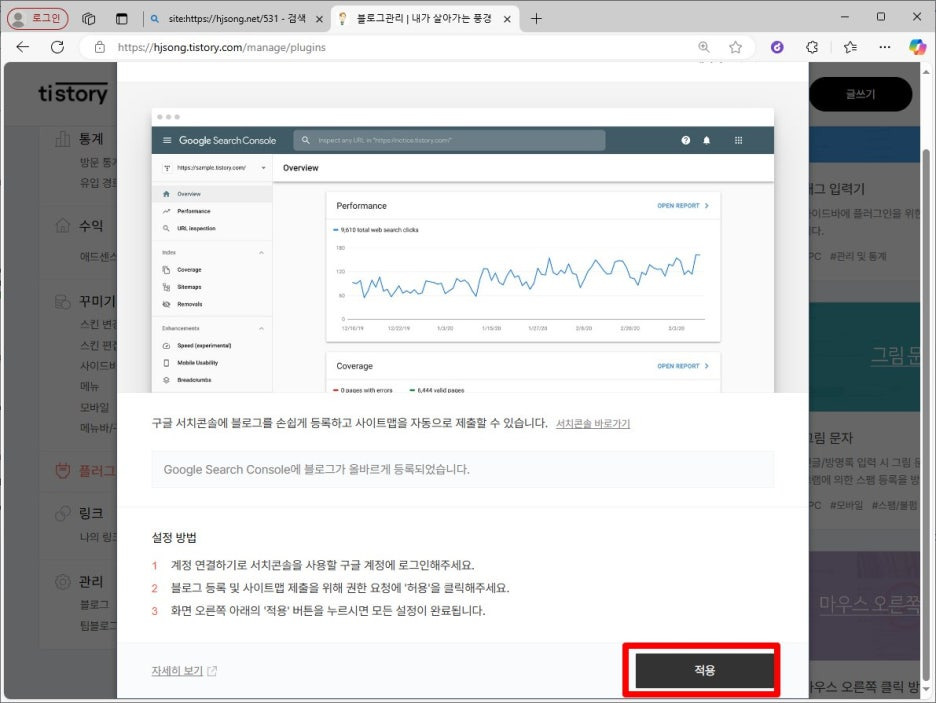Viewport: 936px width, 703px height.
Task: Open the 꾸미기 sidebar menu
Action: click(x=97, y=301)
